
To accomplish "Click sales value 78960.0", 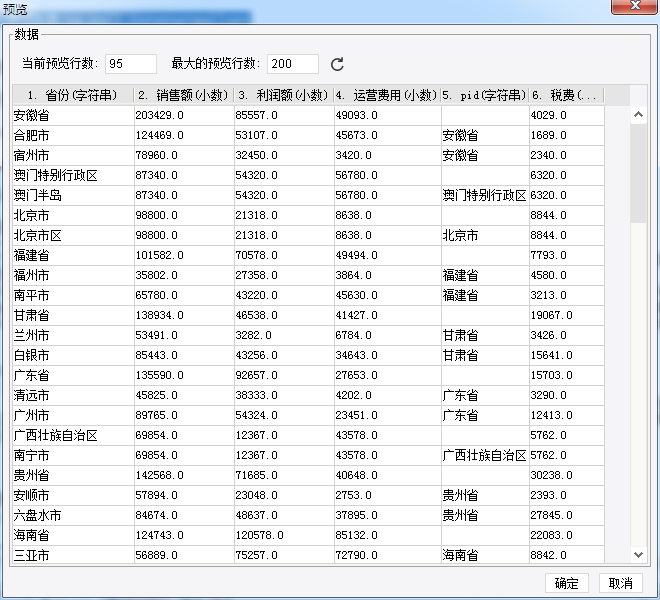I will click(184, 155).
